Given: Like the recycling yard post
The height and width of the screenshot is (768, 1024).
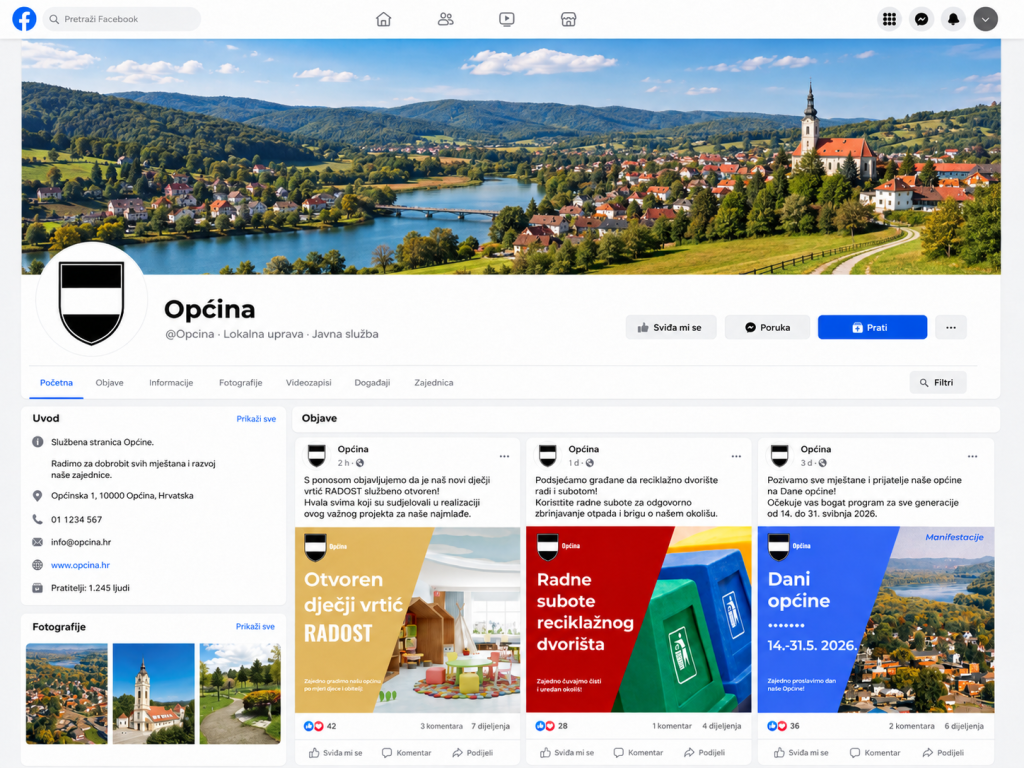Looking at the screenshot, I should 567,753.
